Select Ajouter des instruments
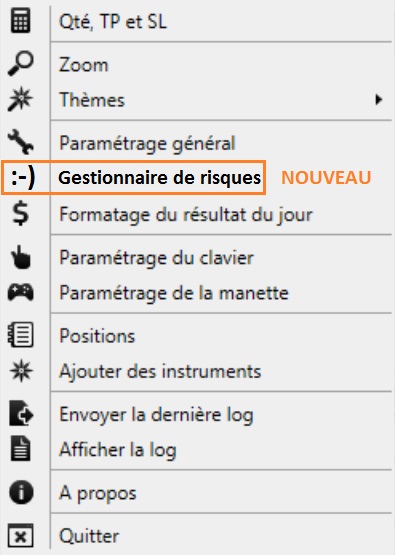395x555 pixels. pyautogui.click(x=221, y=371)
